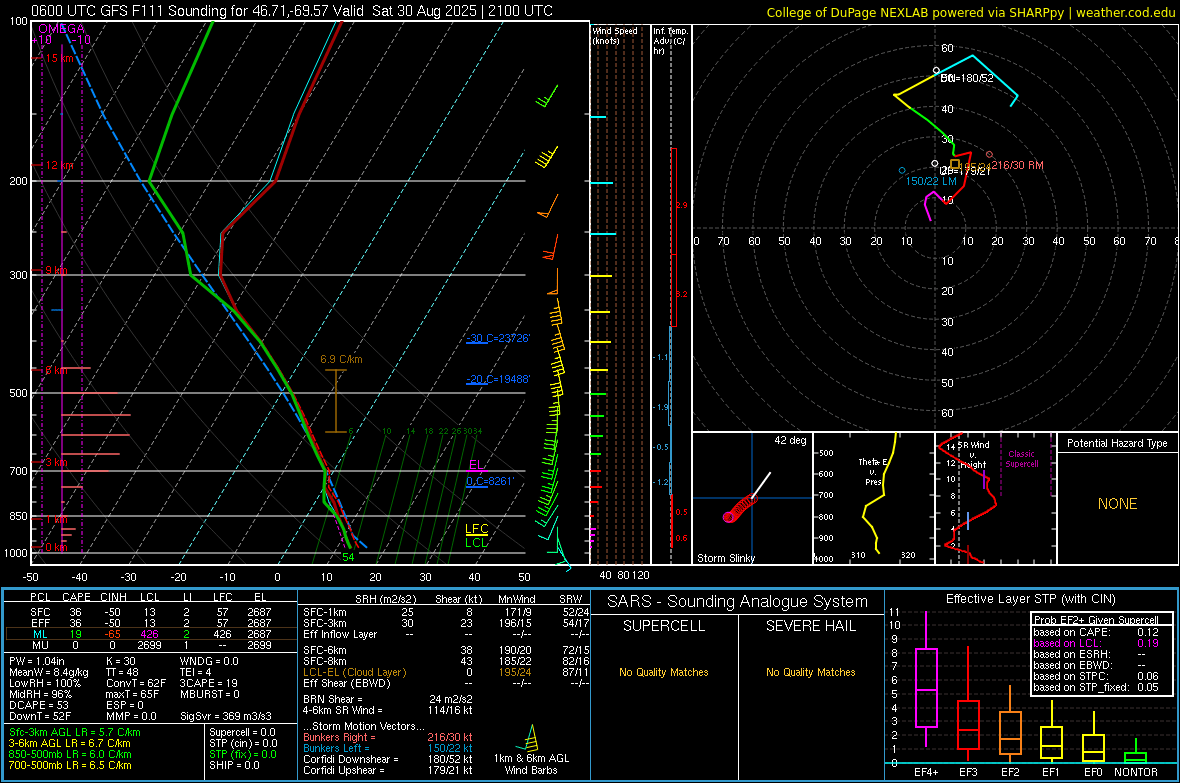The height and width of the screenshot is (783, 1180).
Task: Click the -30 C=23726' height label
Action: 497,338
